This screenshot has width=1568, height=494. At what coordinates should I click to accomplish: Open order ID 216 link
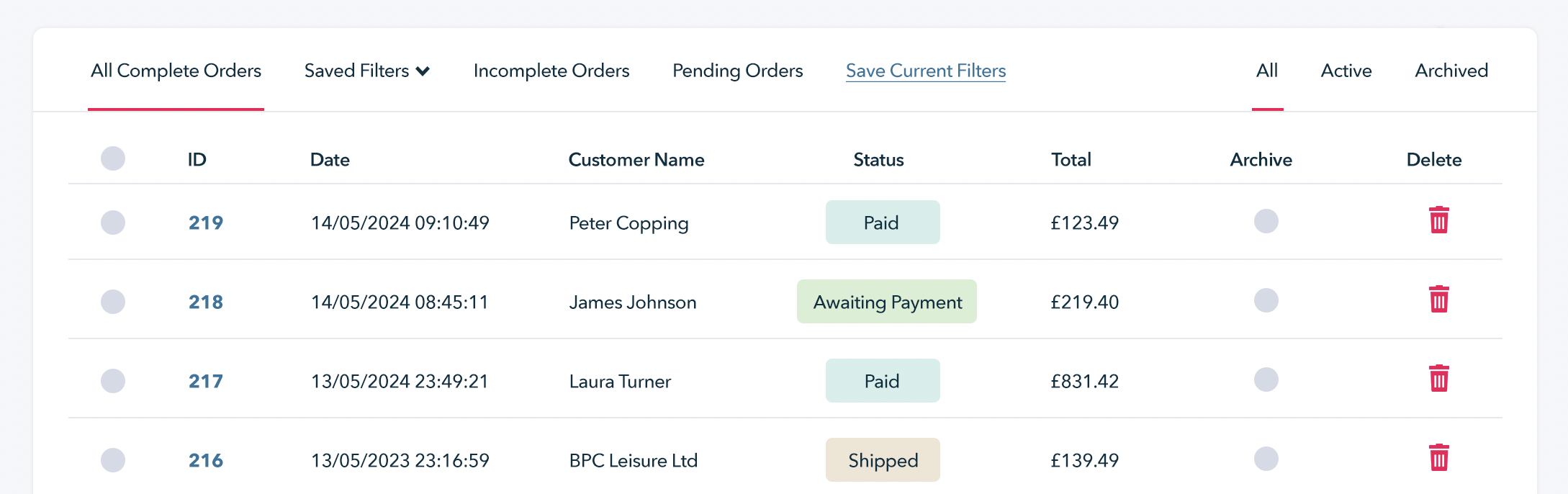coord(206,461)
